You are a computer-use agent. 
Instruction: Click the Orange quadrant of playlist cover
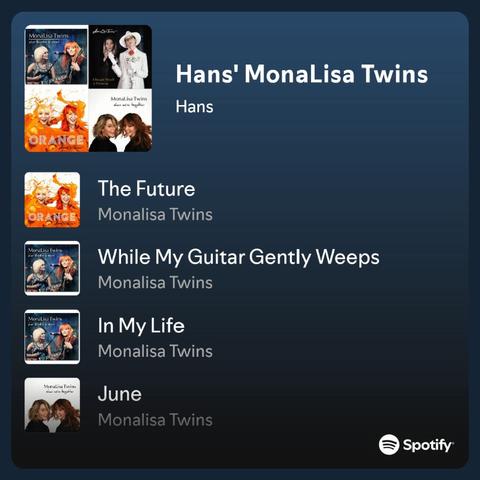point(56,120)
